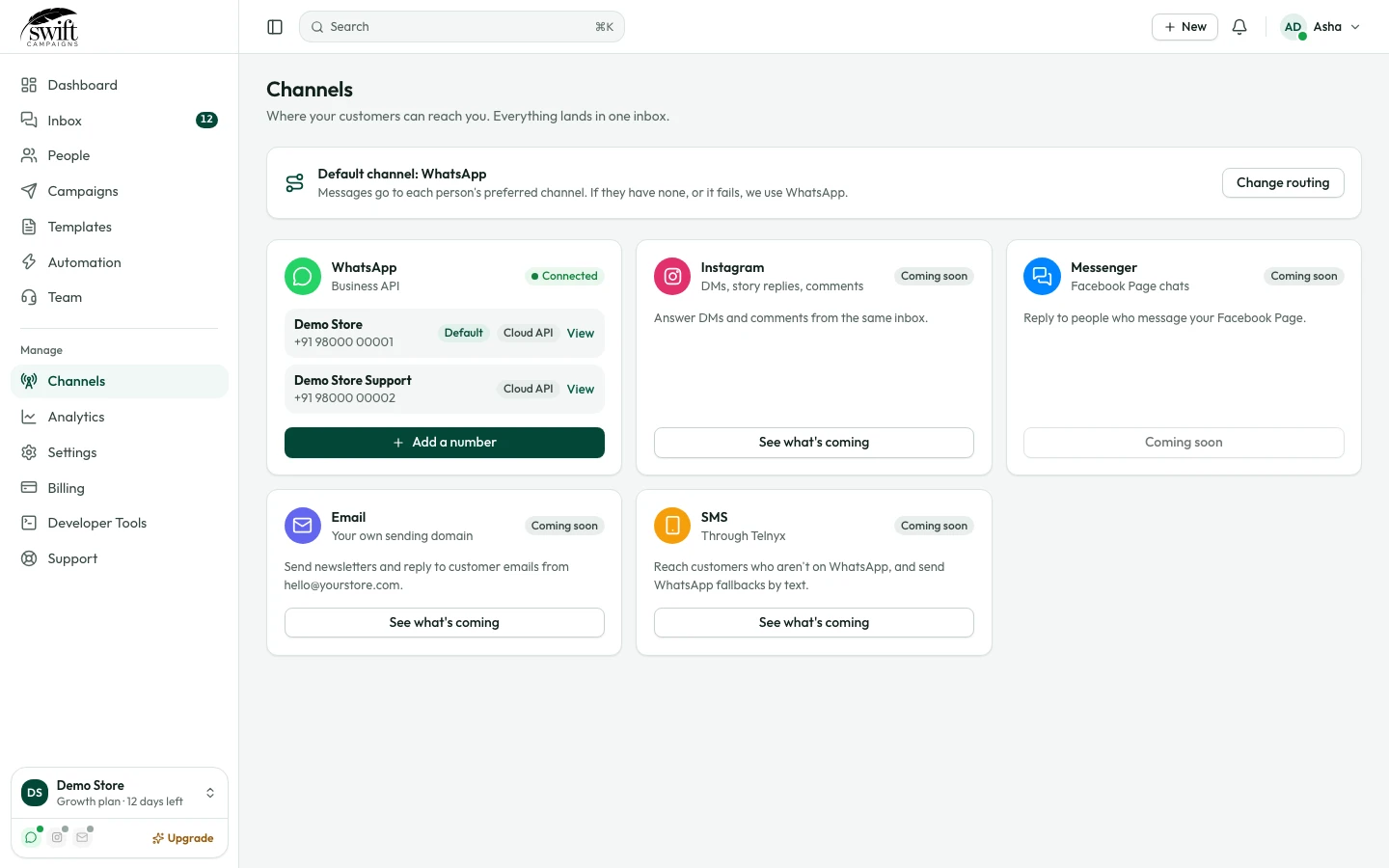The width and height of the screenshot is (1389, 868).
Task: Click the routing icon beside Default channel
Action: point(295,182)
